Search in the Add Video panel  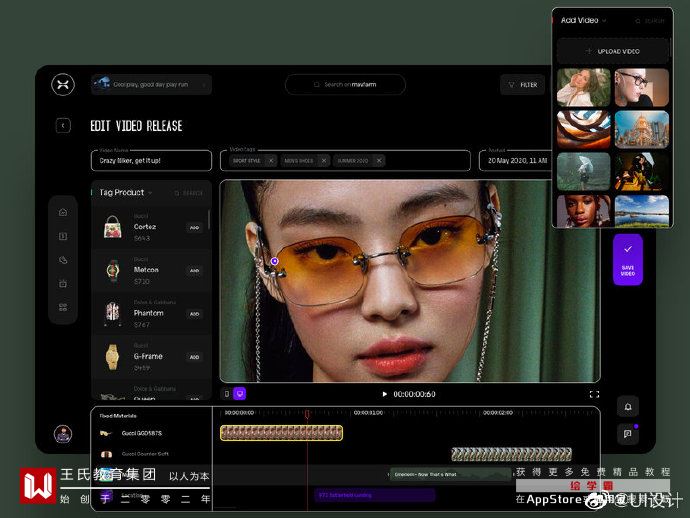click(x=650, y=21)
